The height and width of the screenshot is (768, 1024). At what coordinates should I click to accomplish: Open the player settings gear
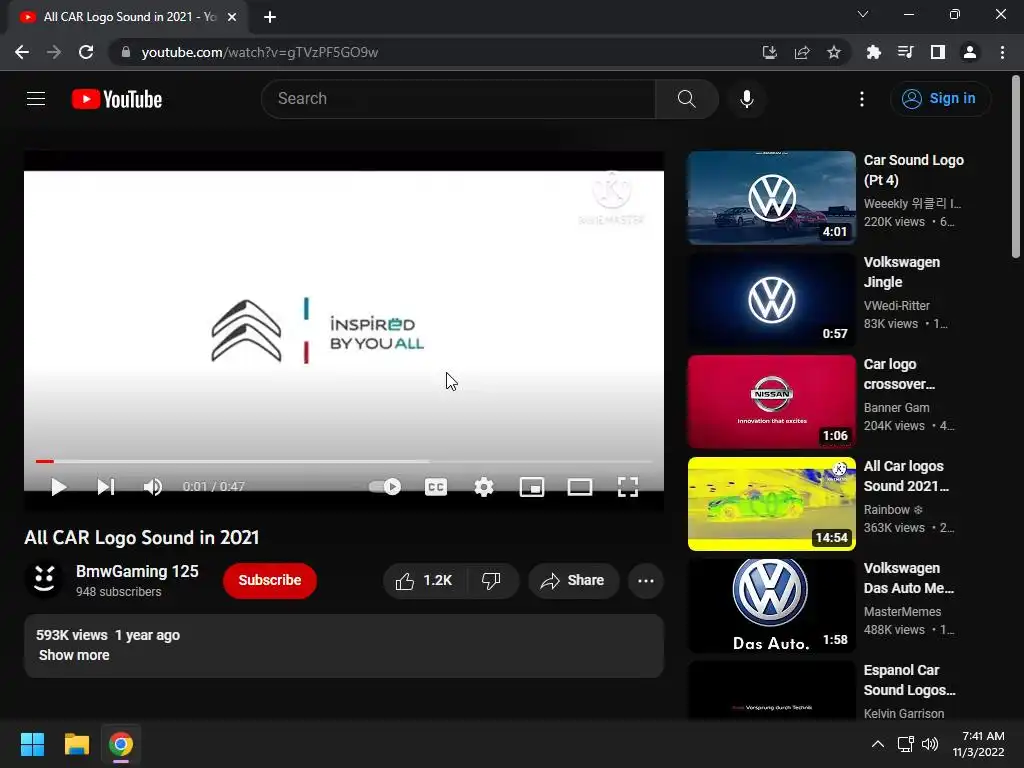[484, 487]
